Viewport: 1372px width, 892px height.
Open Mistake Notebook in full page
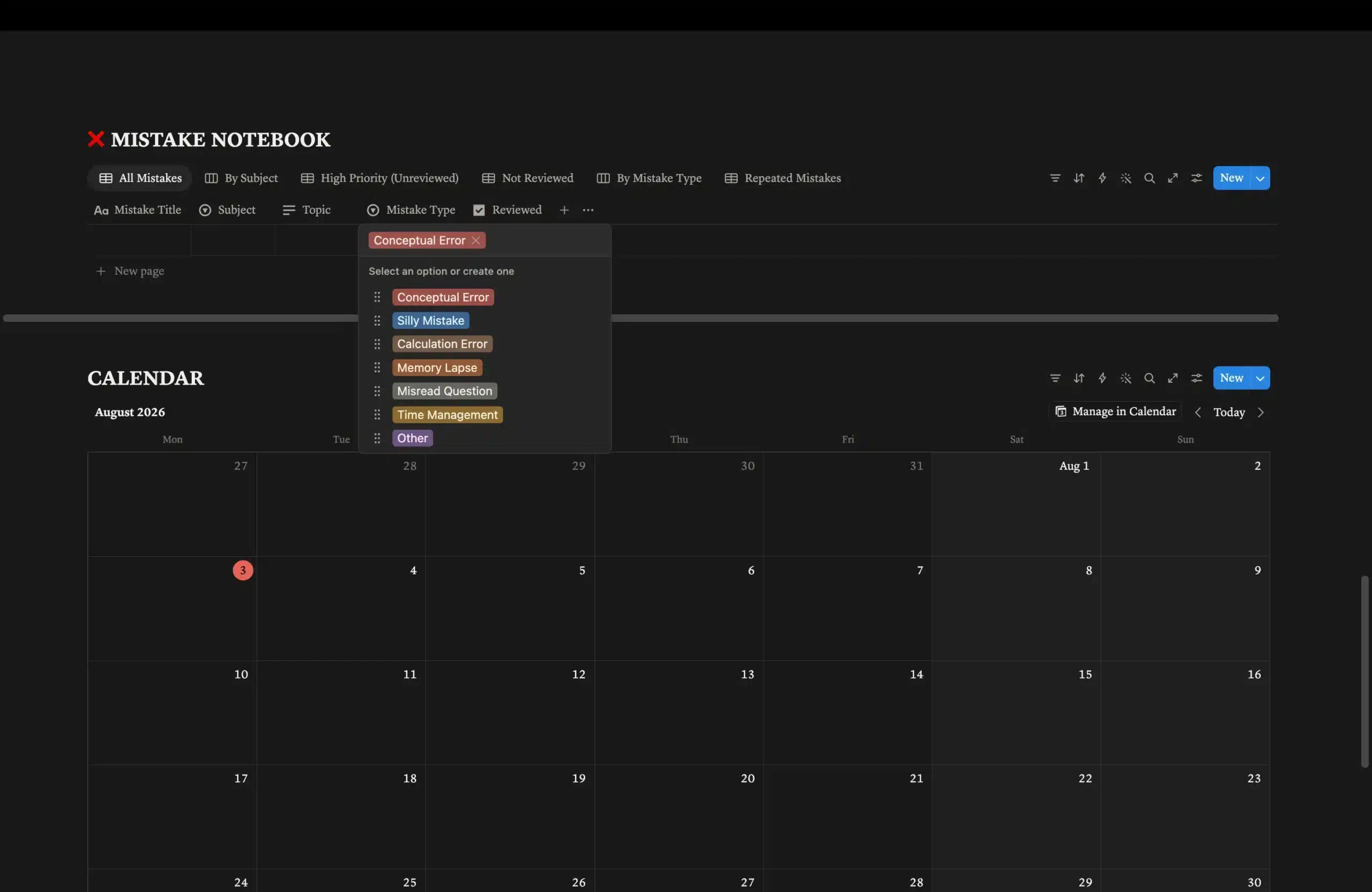click(1173, 178)
